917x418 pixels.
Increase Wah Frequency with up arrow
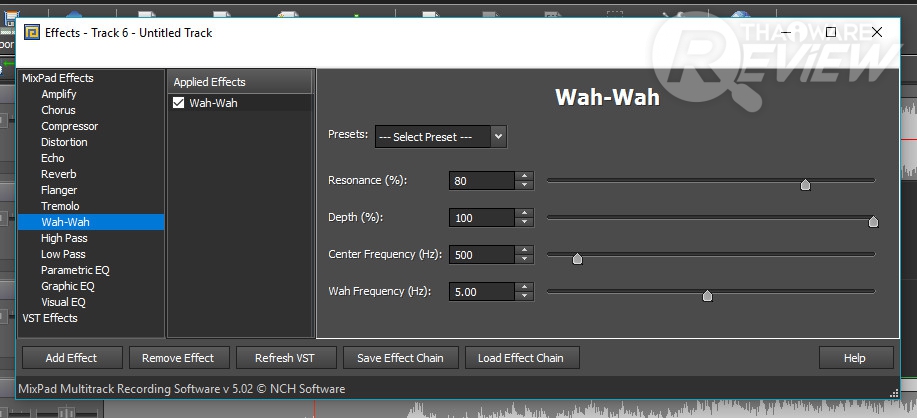click(x=525, y=286)
